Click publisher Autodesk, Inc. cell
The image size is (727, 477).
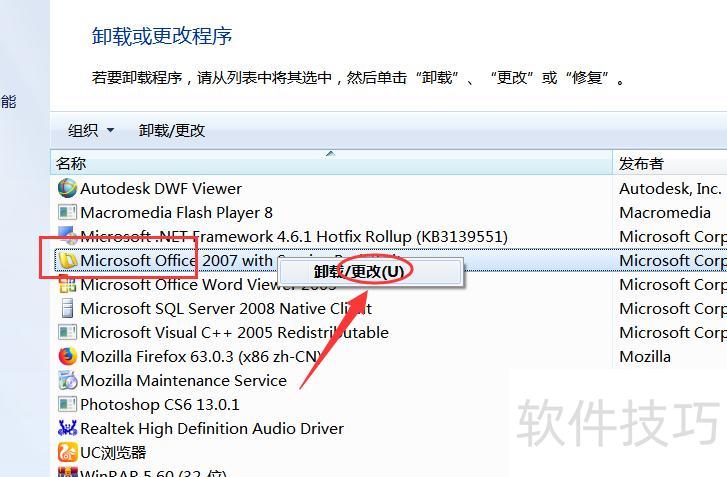coord(670,189)
